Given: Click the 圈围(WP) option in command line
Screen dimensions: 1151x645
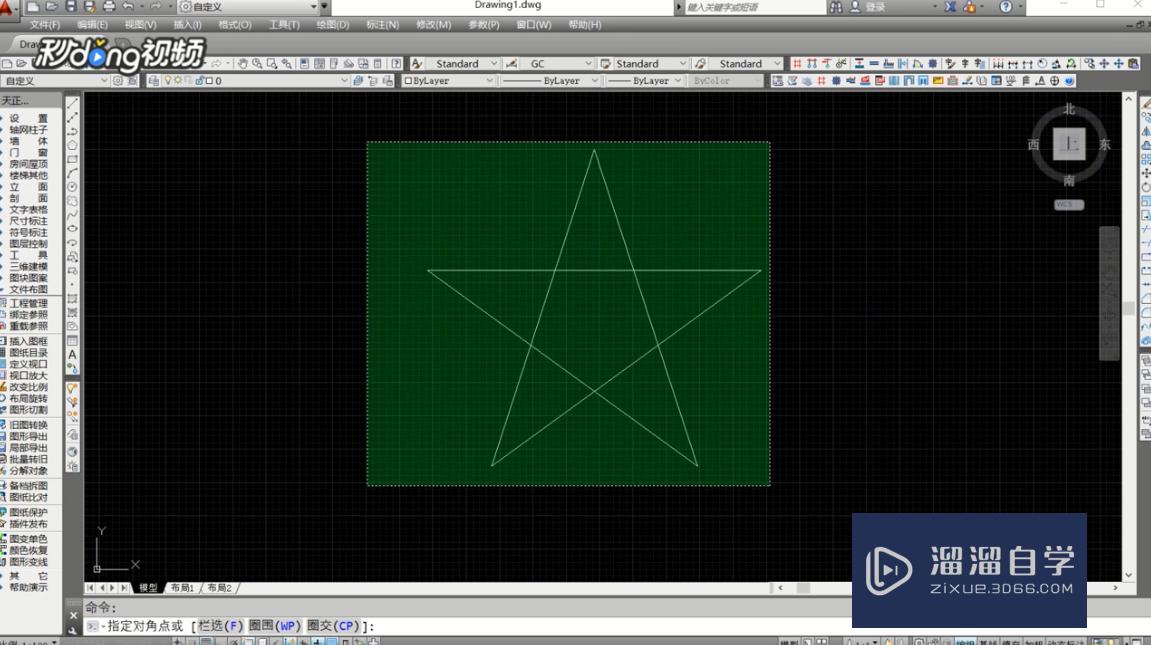Looking at the screenshot, I should point(275,626).
